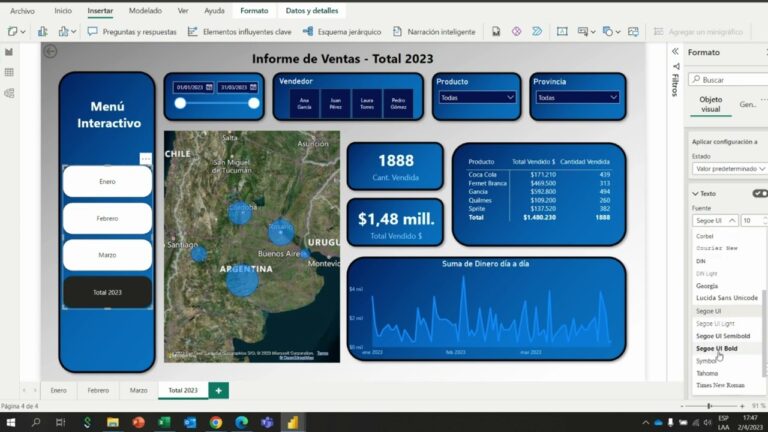
Task: Choose Tahoma font option
Action: (x=707, y=373)
